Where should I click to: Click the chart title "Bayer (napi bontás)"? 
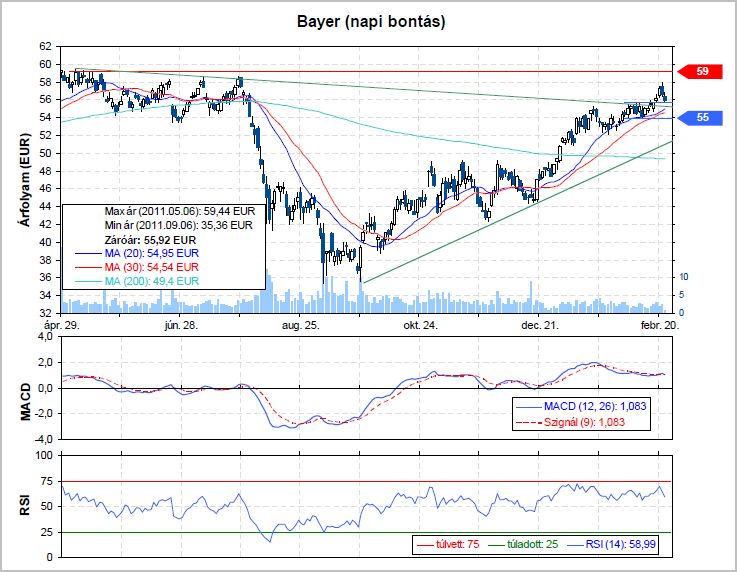click(x=371, y=22)
